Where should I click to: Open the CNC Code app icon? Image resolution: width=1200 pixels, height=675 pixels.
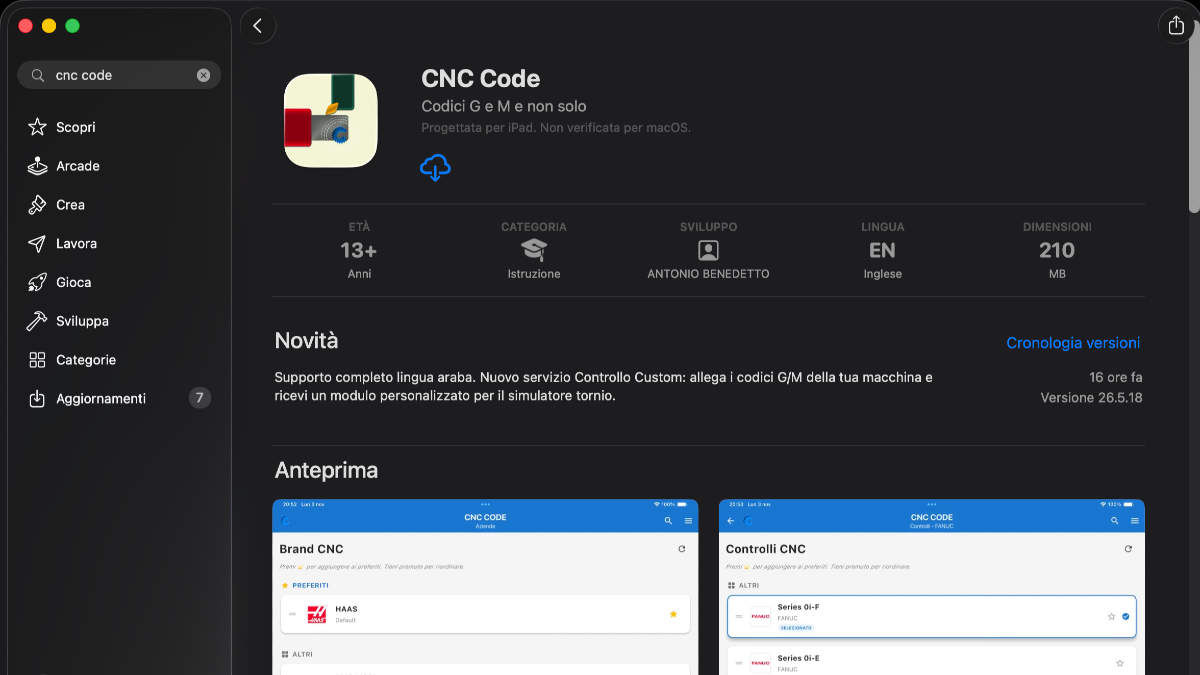[331, 120]
